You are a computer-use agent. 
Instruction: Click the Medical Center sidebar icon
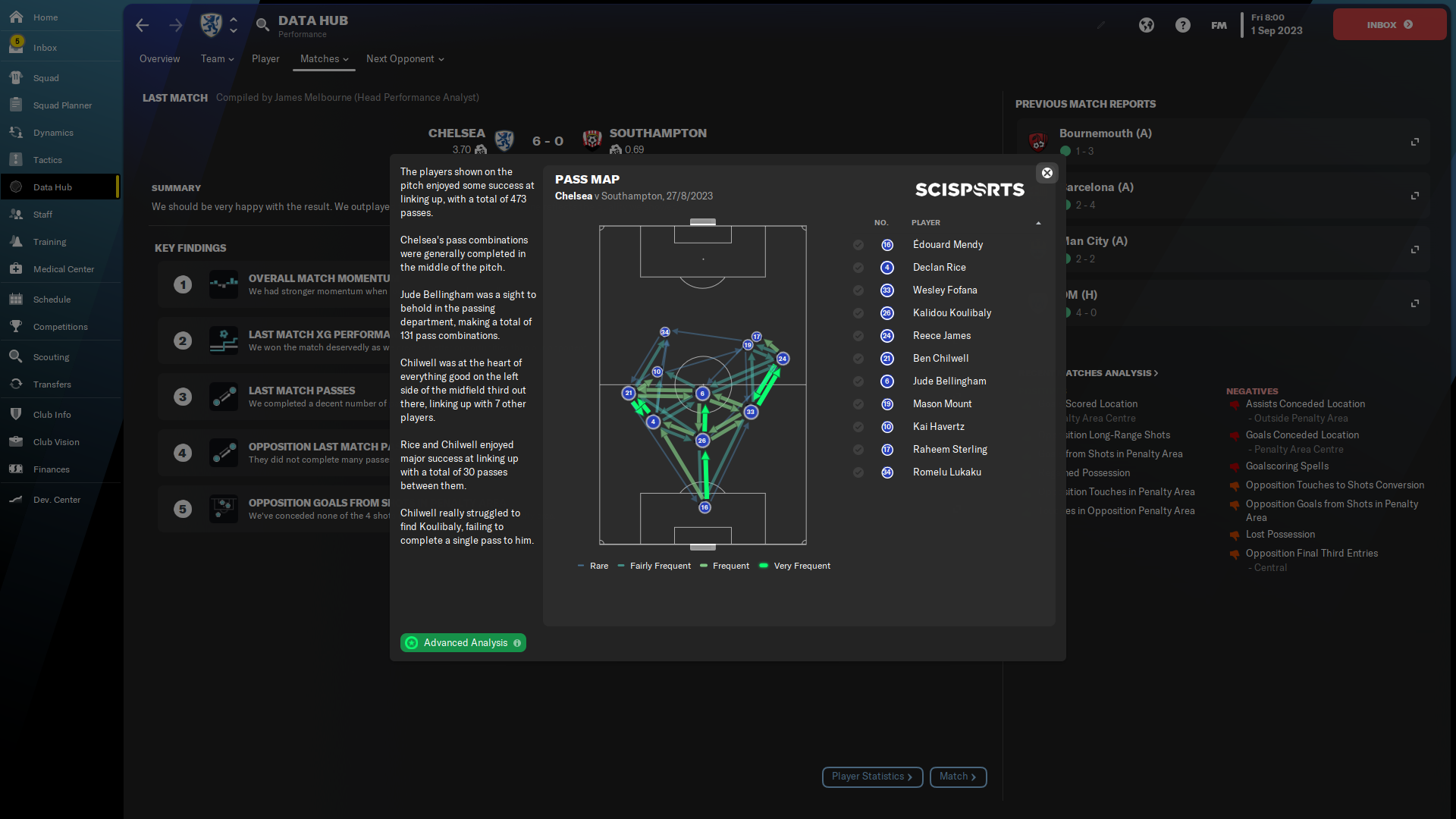16,269
